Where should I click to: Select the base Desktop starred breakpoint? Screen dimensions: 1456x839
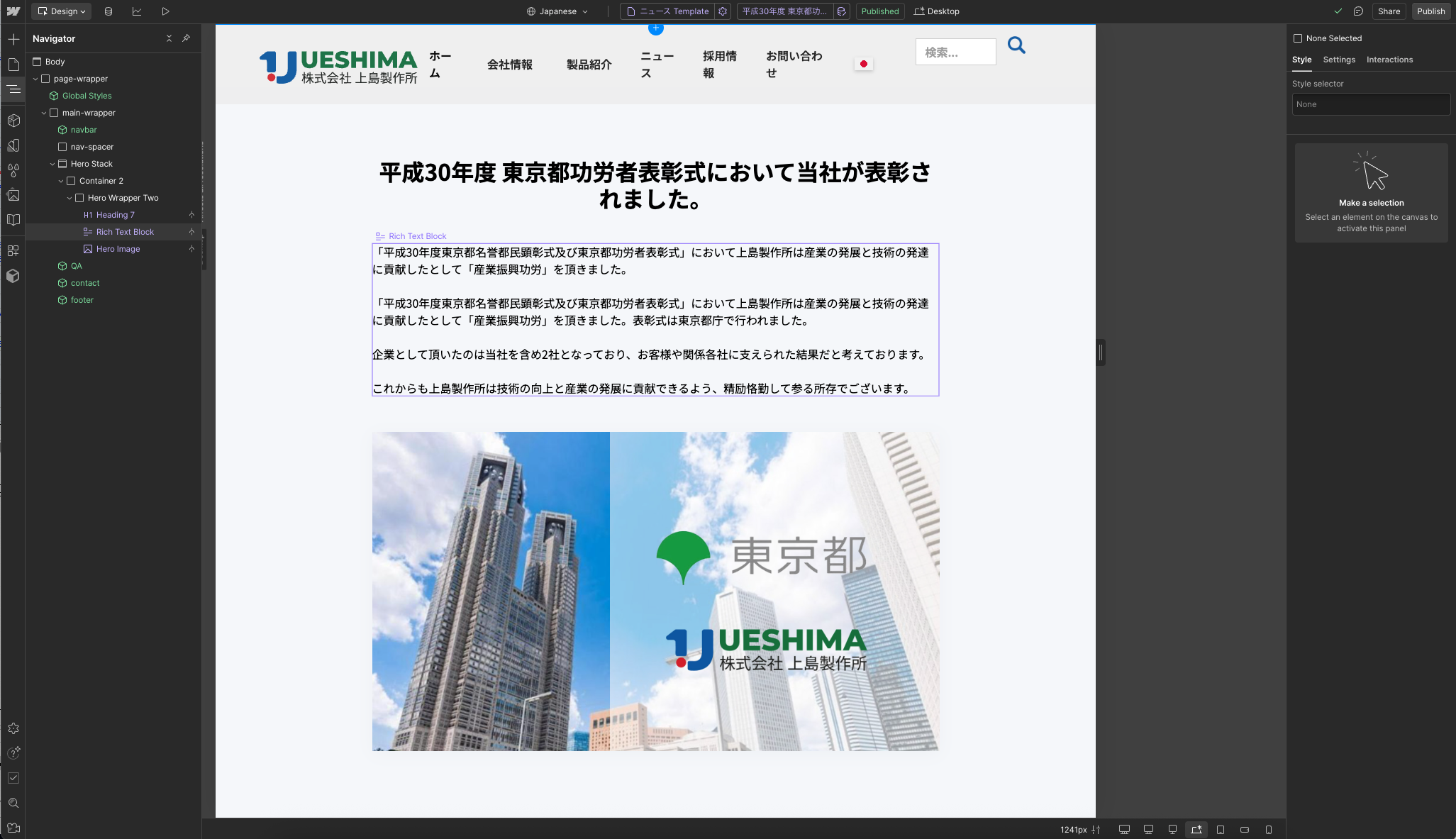[1196, 830]
